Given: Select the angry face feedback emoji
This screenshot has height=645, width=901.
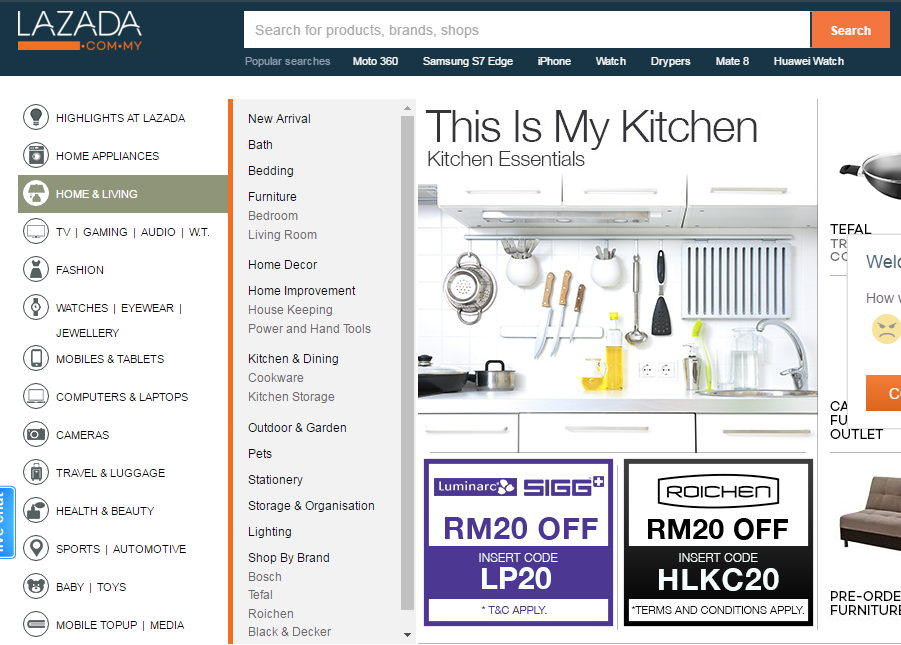Looking at the screenshot, I should pos(886,329).
